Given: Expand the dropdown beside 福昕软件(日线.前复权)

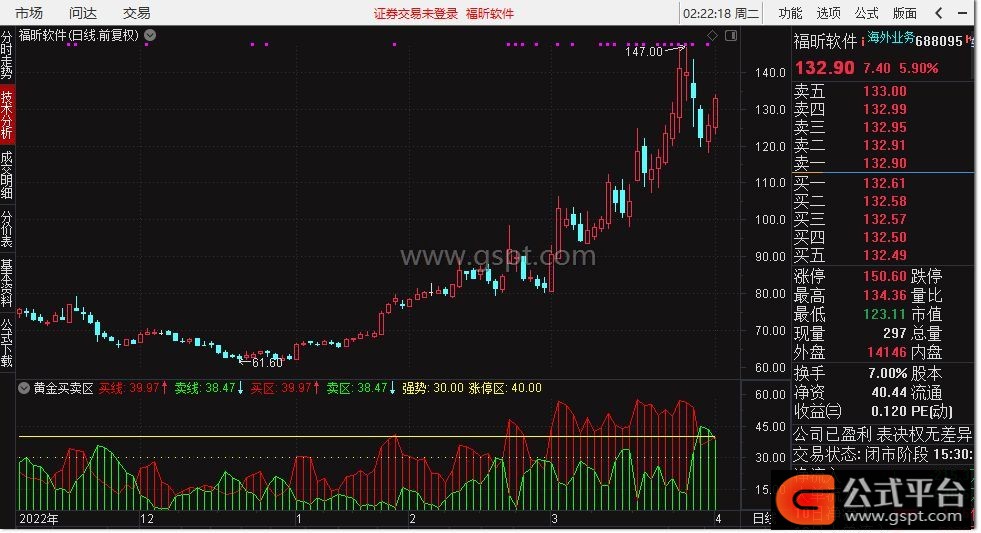Looking at the screenshot, I should click(150, 36).
